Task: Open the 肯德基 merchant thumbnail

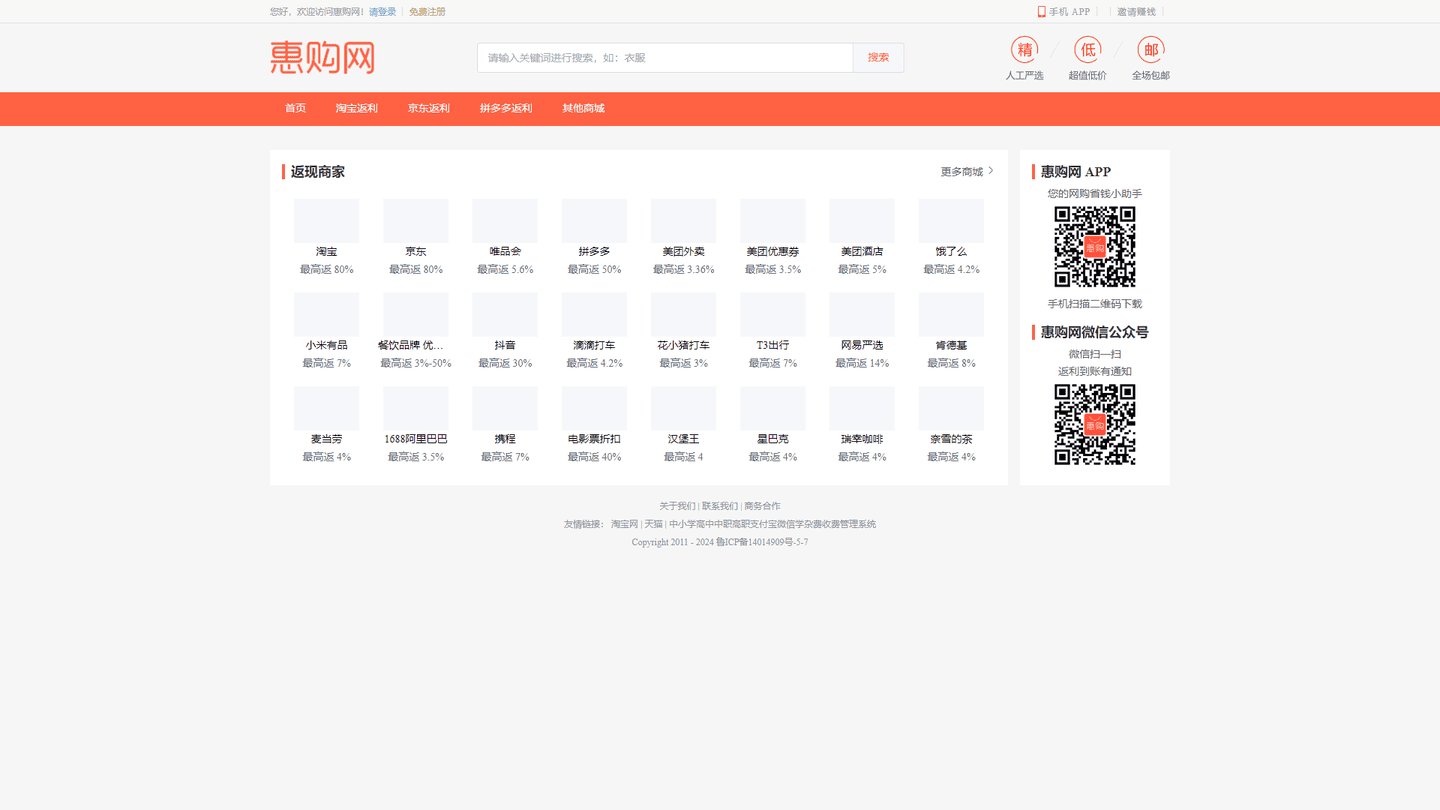Action: click(951, 315)
